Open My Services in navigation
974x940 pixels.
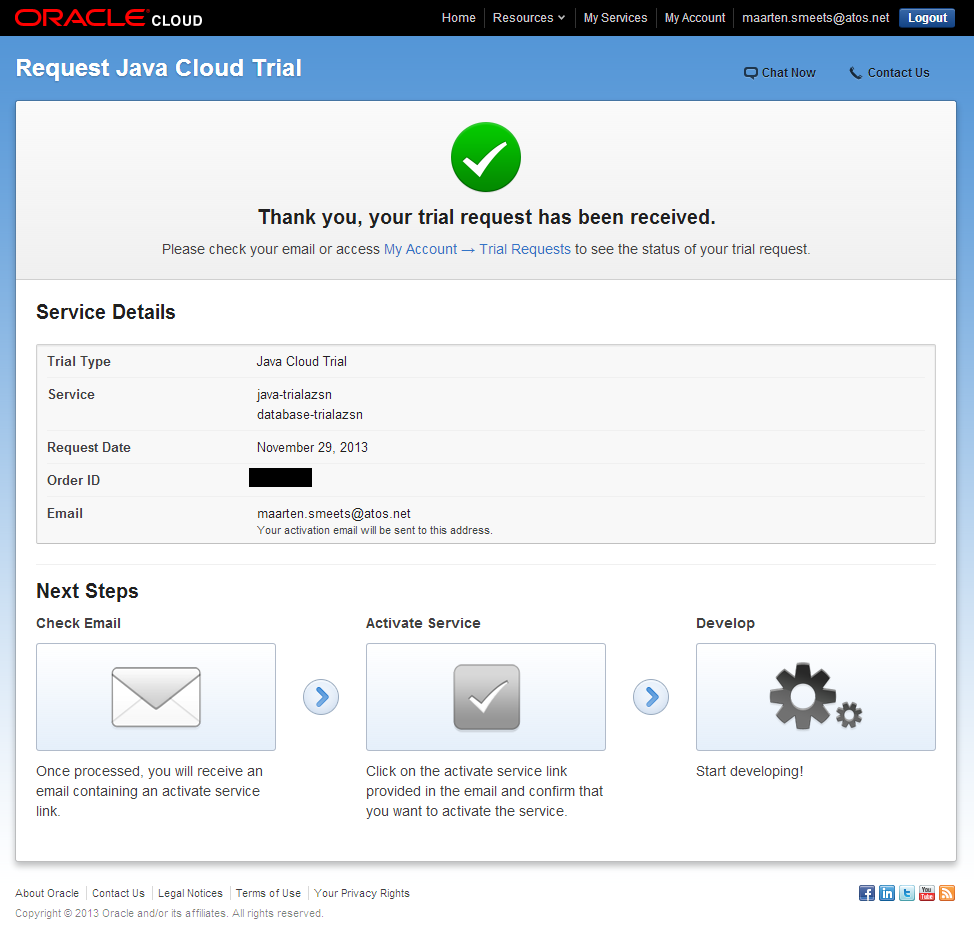coord(615,18)
